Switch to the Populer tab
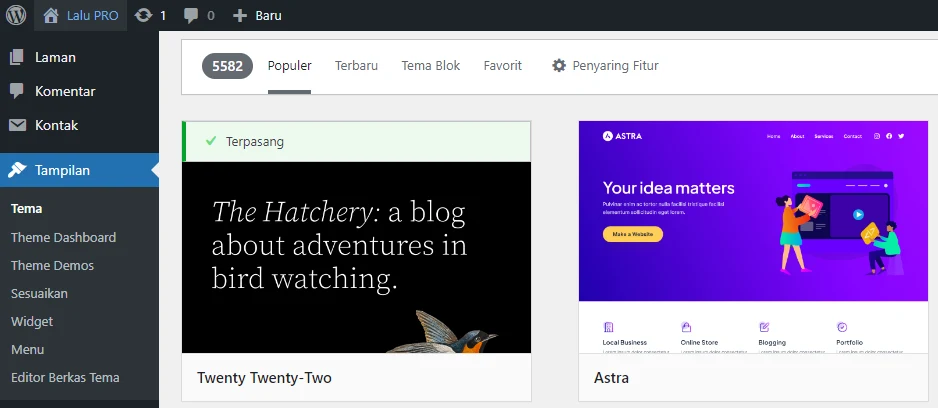This screenshot has width=938, height=408. [290, 66]
